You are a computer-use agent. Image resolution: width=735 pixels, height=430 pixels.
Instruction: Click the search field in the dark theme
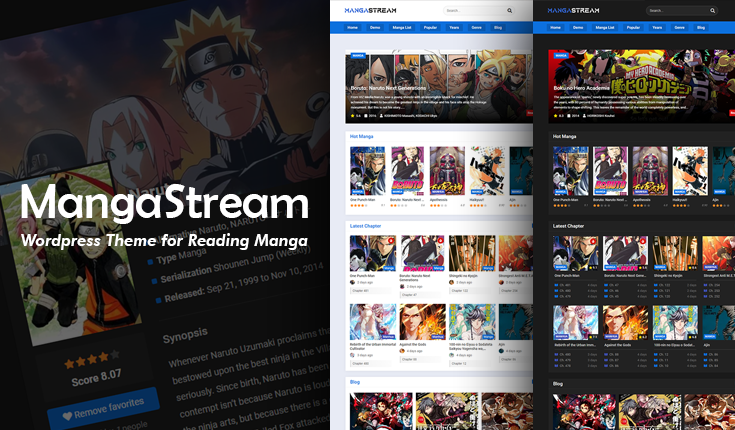click(682, 10)
